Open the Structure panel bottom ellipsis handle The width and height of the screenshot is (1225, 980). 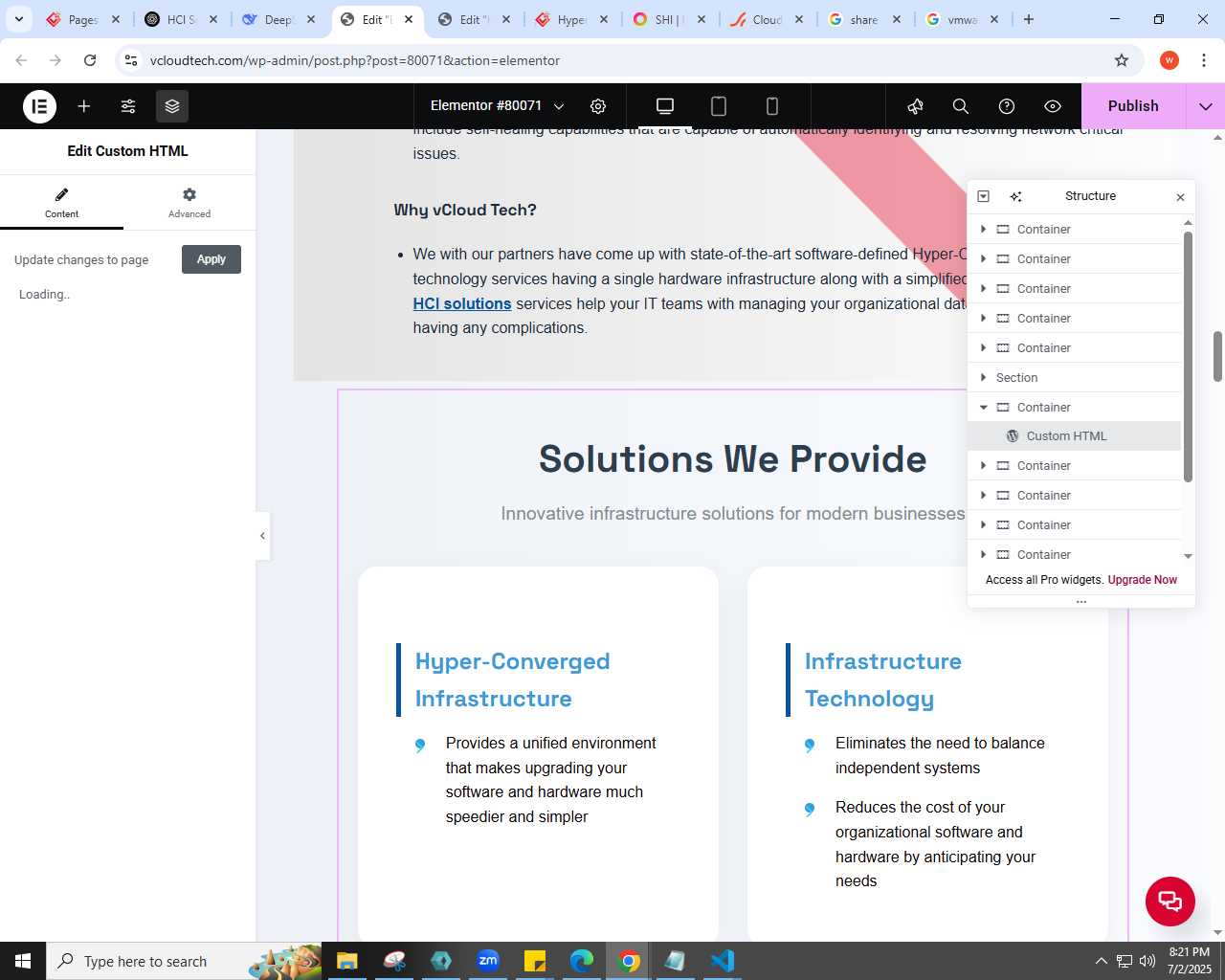(x=1081, y=602)
